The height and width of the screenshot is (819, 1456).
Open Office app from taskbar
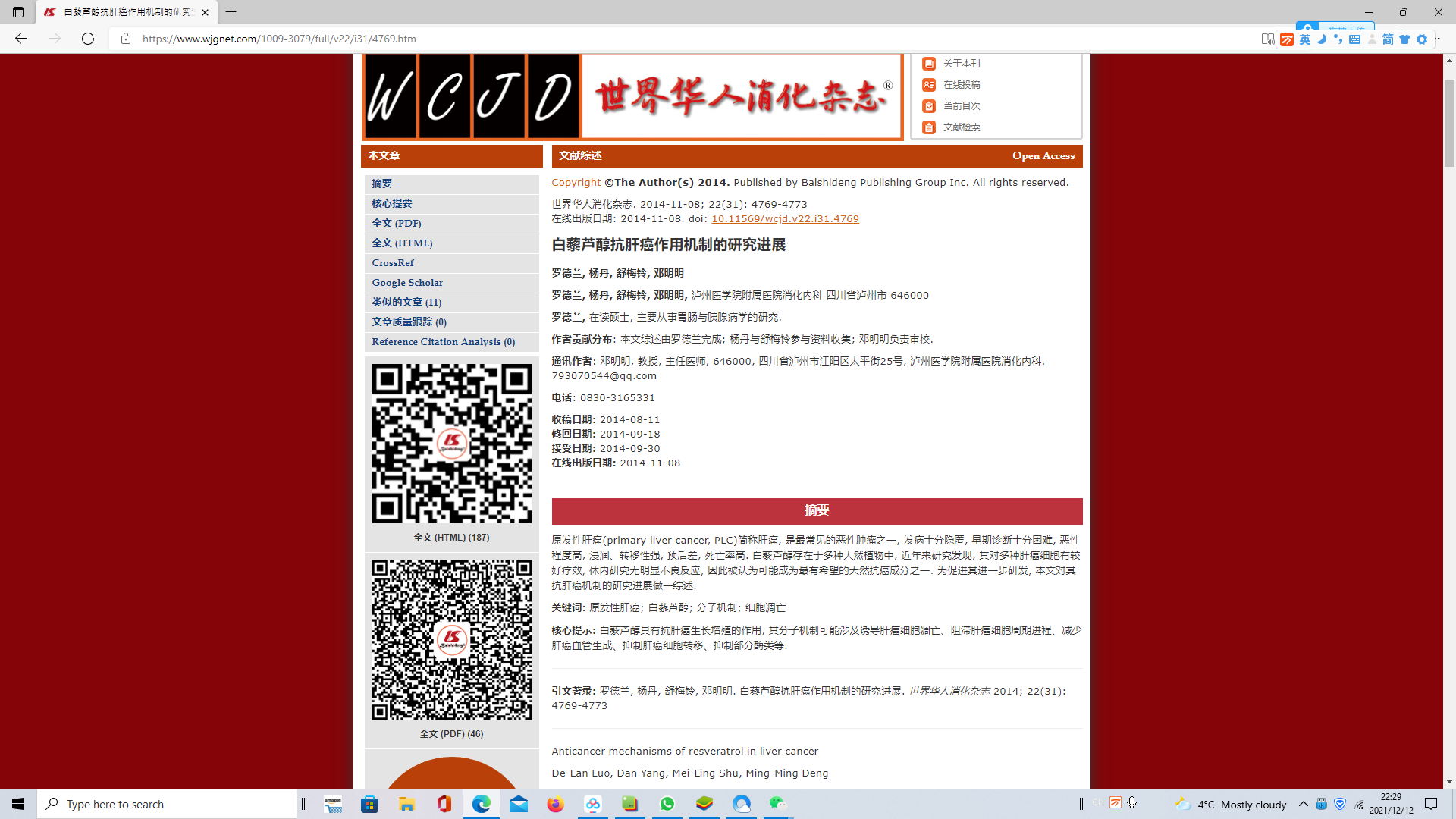(x=444, y=804)
